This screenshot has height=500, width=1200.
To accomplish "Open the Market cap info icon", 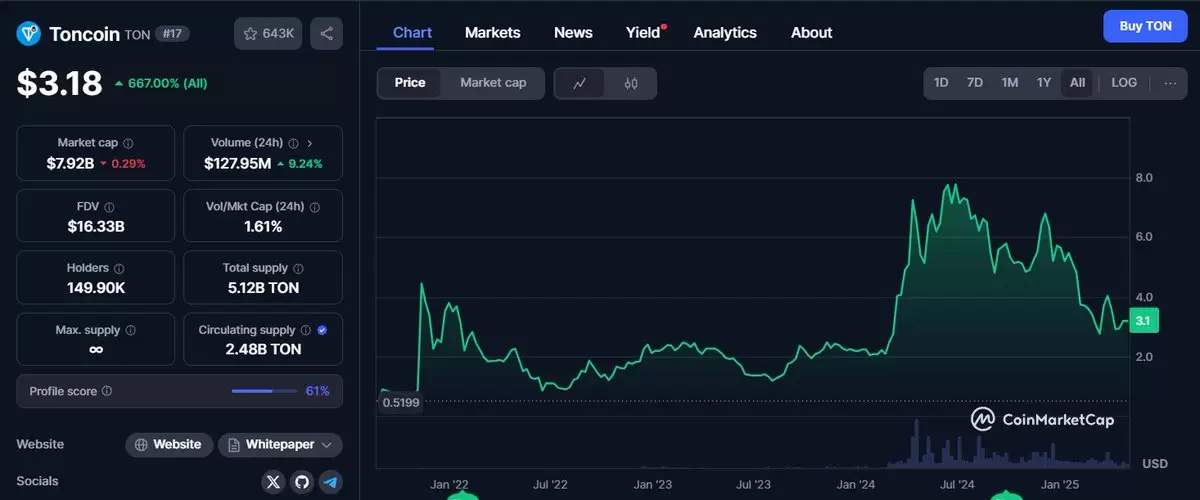I will 128,143.
